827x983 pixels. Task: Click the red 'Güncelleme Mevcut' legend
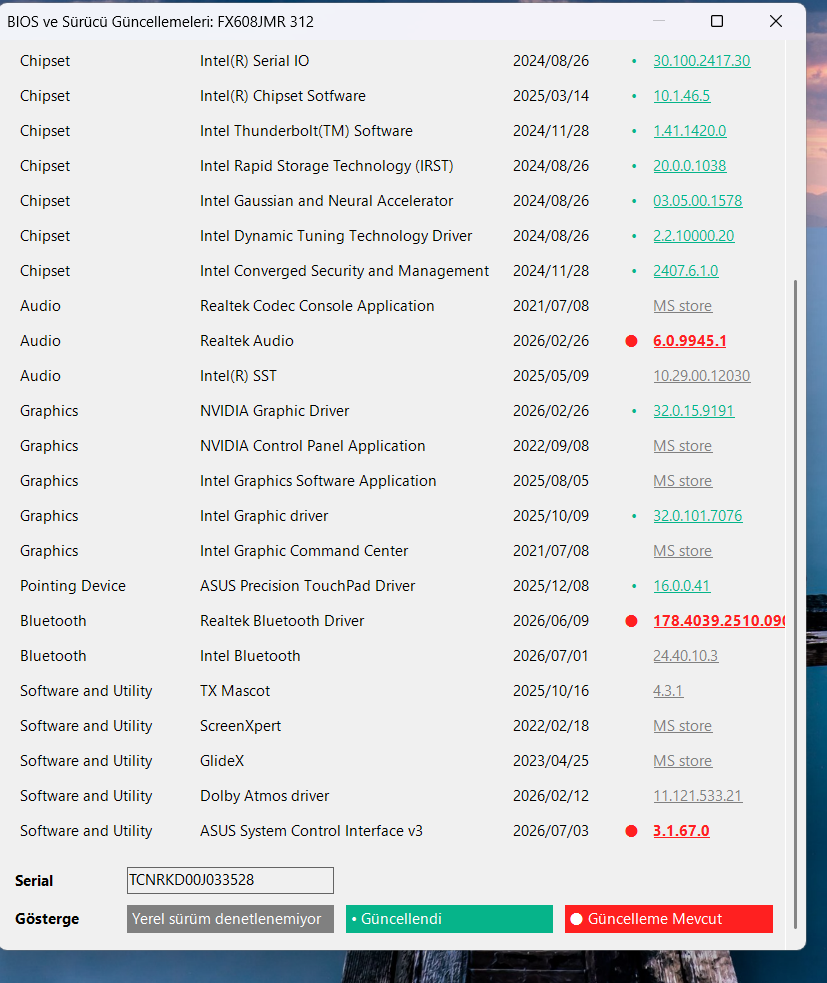668,919
